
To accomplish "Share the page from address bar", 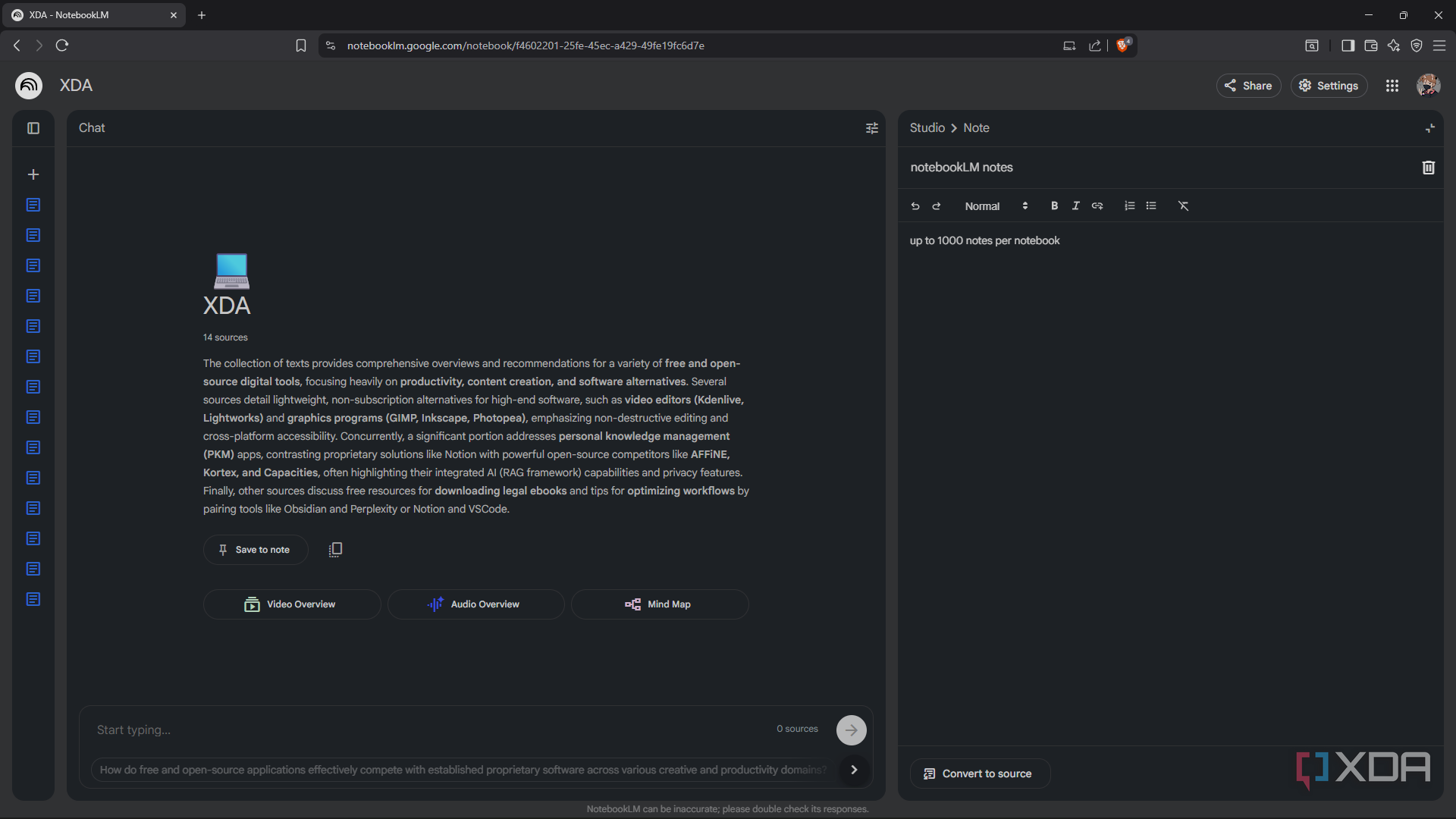I will click(x=1095, y=45).
